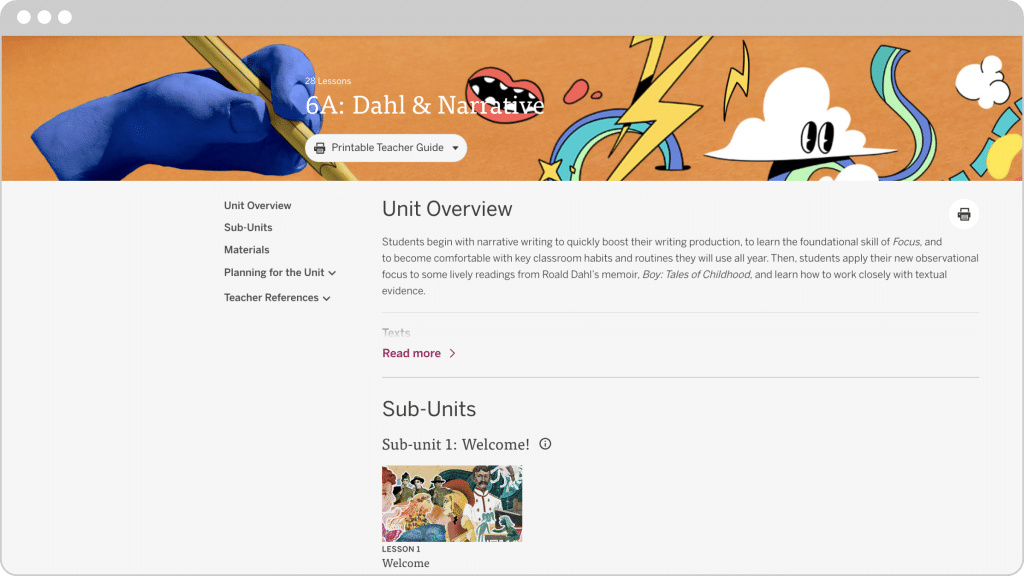Open the Lesson 1 Welcome thumbnail
Screen dimensions: 1024x576
tap(452, 504)
